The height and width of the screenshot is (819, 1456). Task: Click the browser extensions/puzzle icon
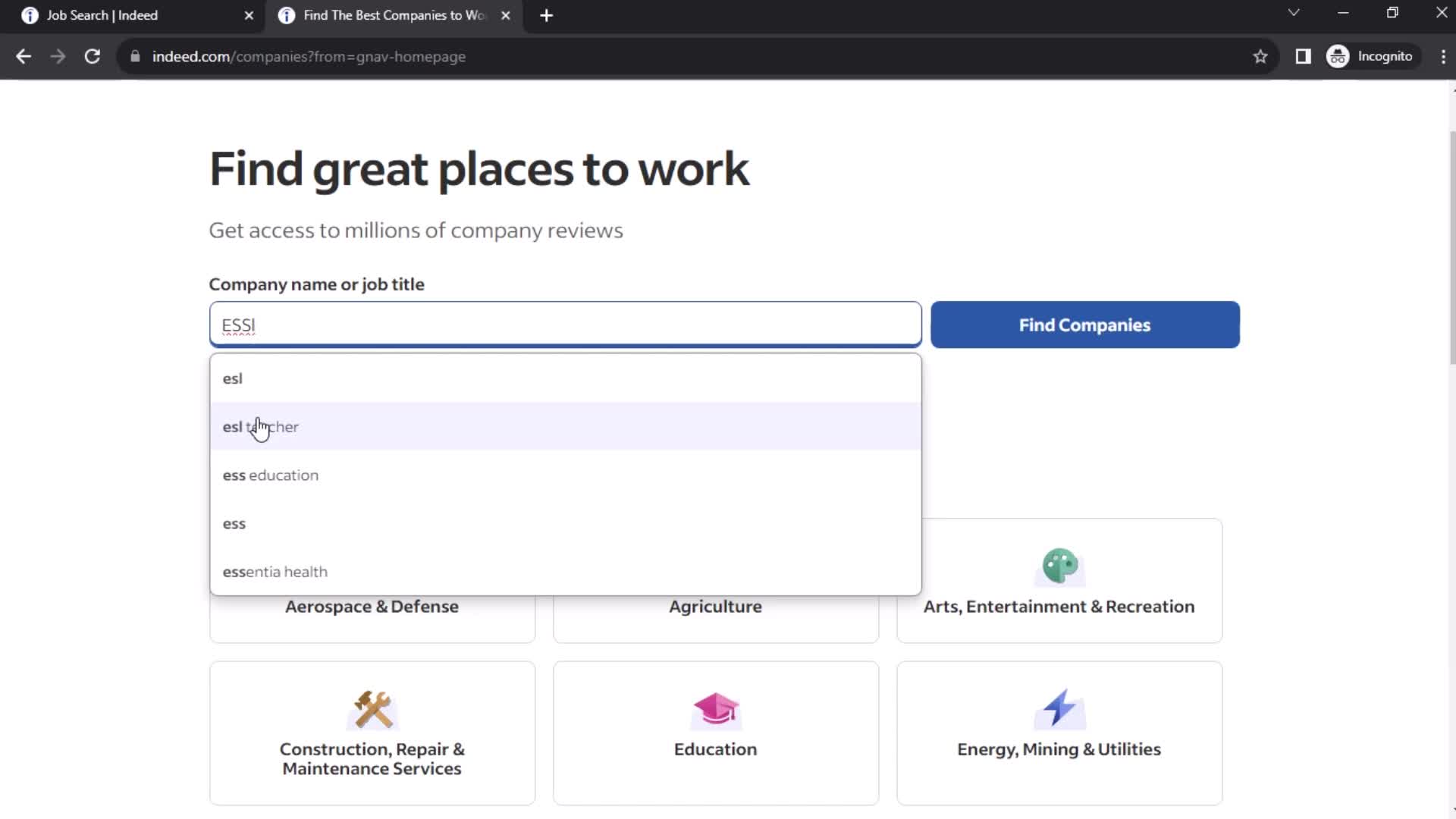click(1303, 56)
